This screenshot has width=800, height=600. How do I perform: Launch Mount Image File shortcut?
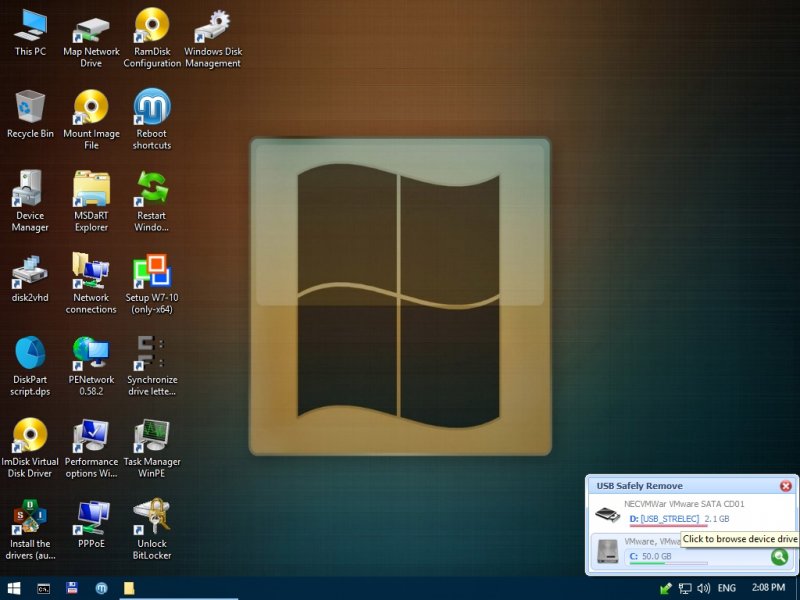pyautogui.click(x=91, y=119)
